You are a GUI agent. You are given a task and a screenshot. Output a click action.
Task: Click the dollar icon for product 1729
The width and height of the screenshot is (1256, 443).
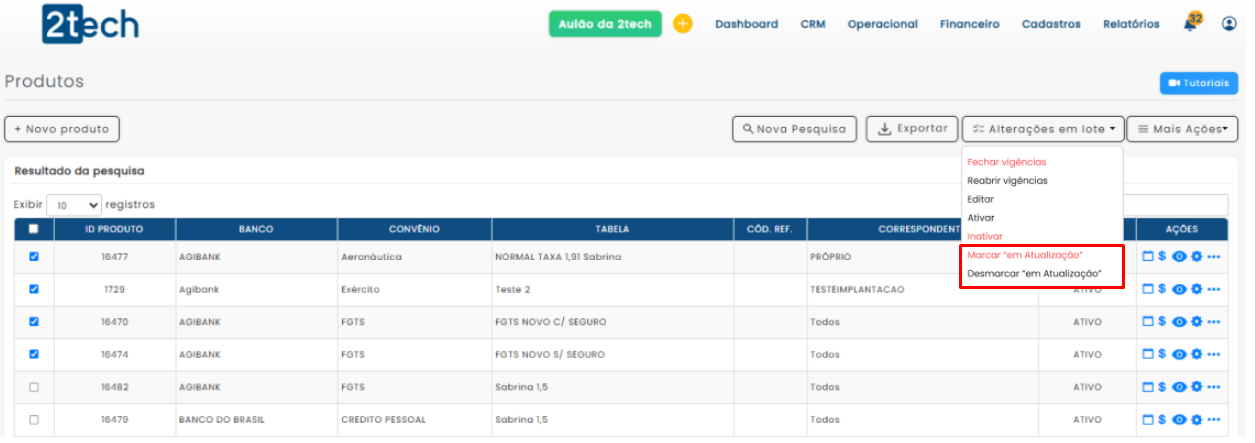(x=1162, y=289)
